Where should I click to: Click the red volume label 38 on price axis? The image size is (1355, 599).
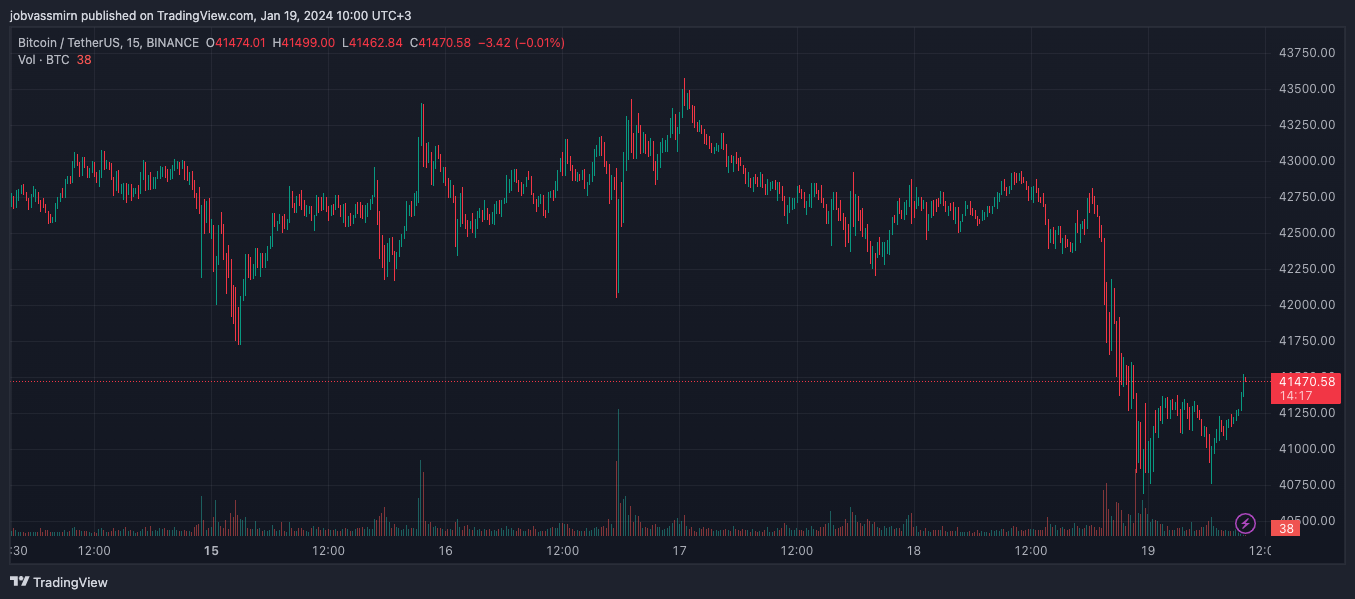[x=1284, y=527]
